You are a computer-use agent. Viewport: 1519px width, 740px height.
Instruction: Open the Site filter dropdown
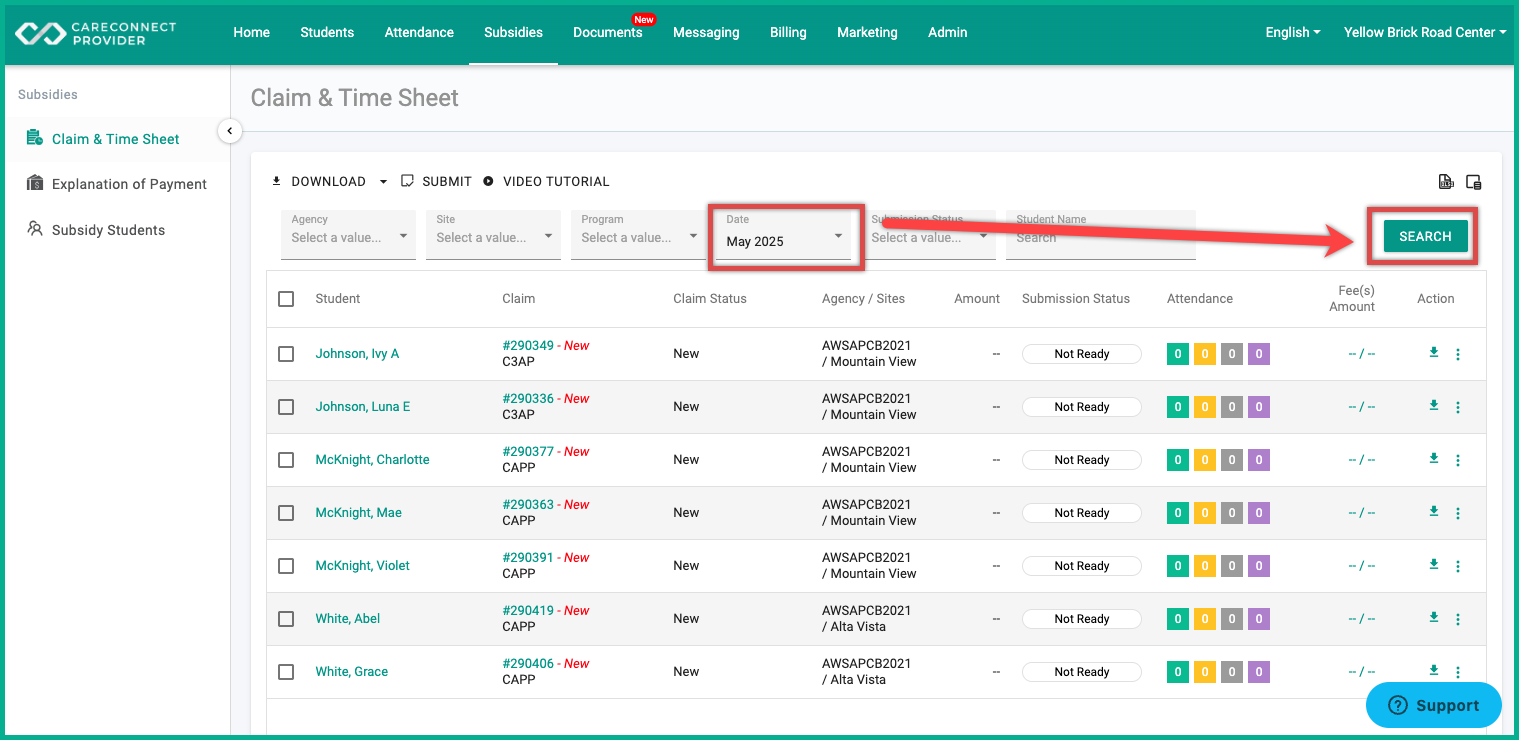pos(493,235)
